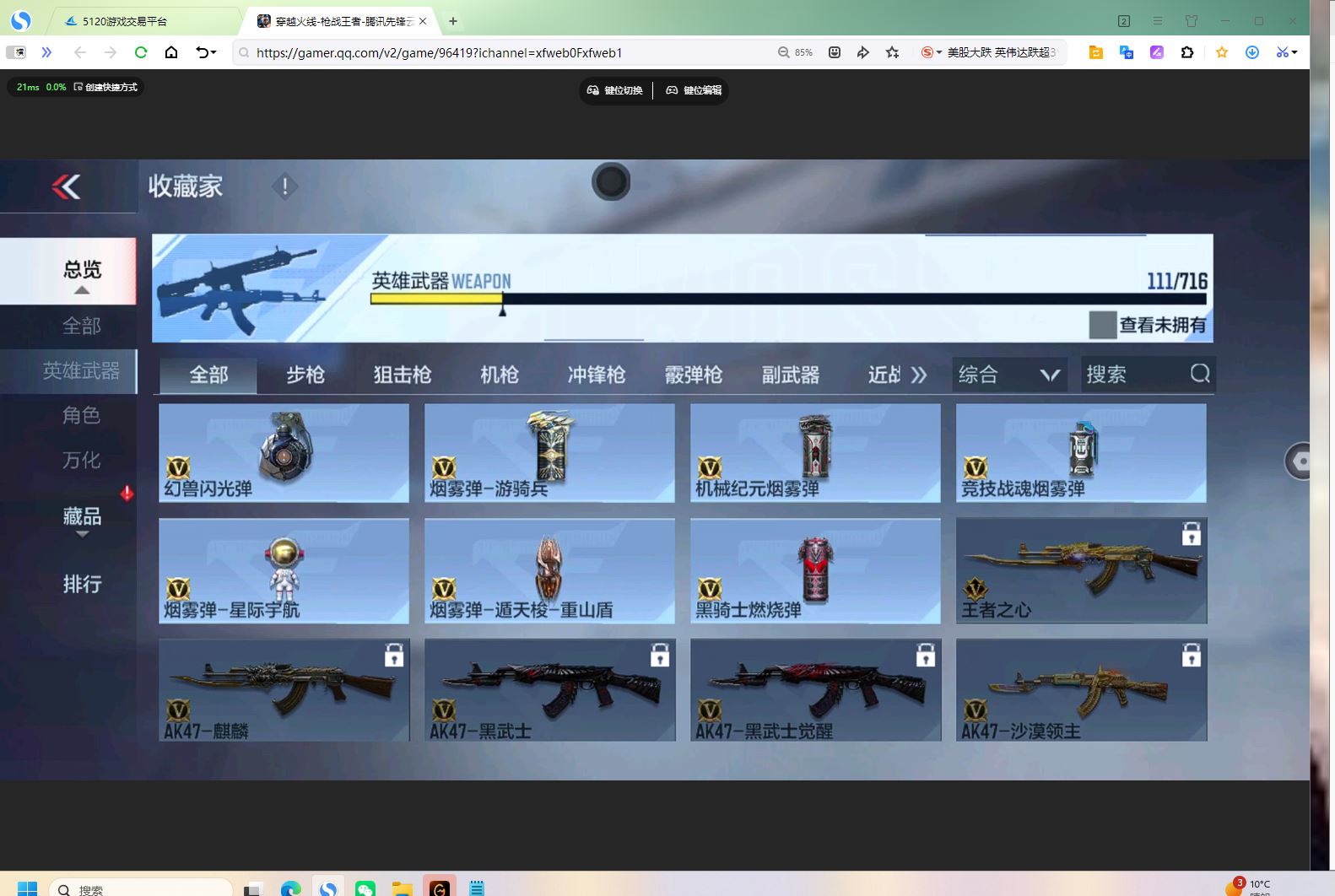
Task: Click the lock icon on AK47-黑武士
Action: pyautogui.click(x=660, y=655)
